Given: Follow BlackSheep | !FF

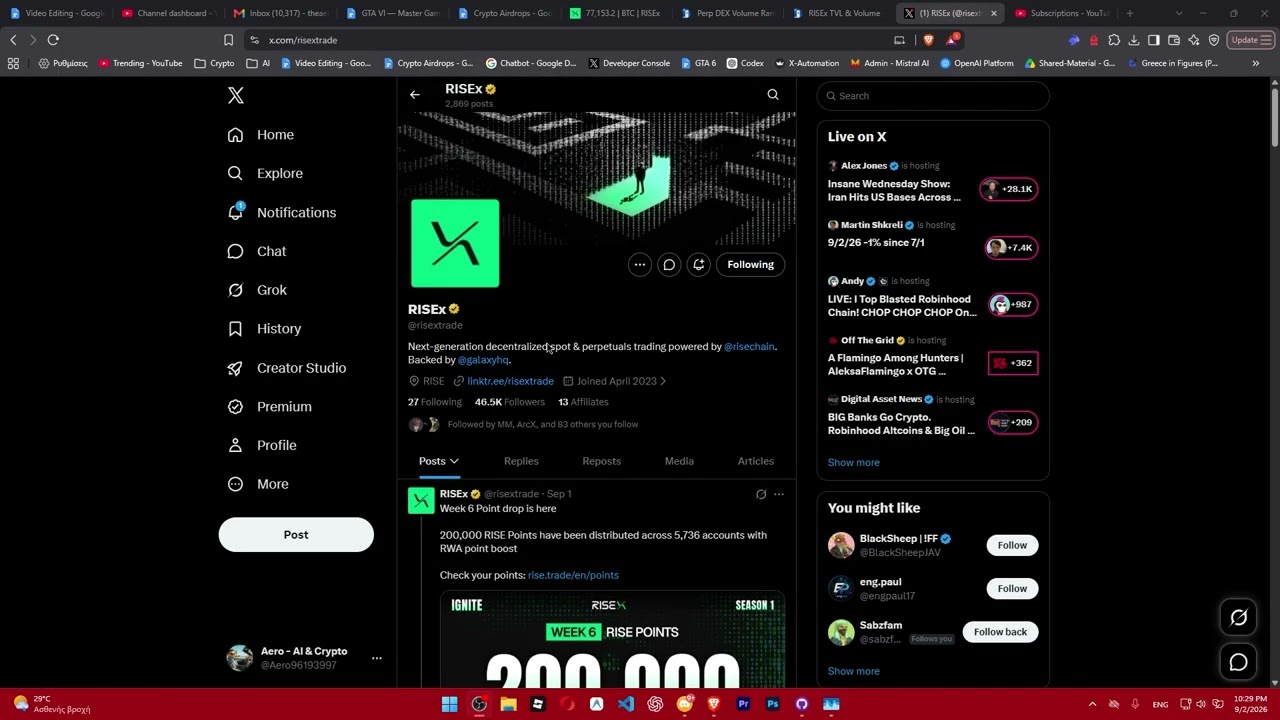Looking at the screenshot, I should (x=1012, y=545).
